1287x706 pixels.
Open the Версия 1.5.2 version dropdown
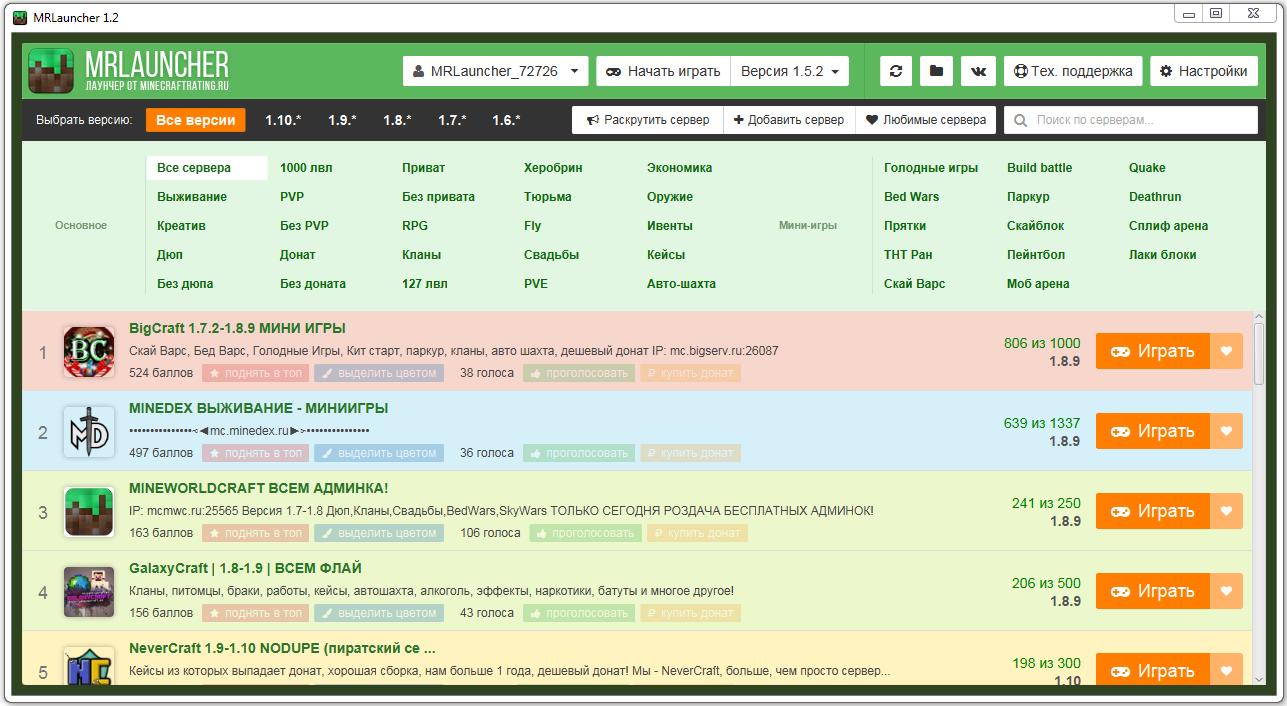pos(789,71)
